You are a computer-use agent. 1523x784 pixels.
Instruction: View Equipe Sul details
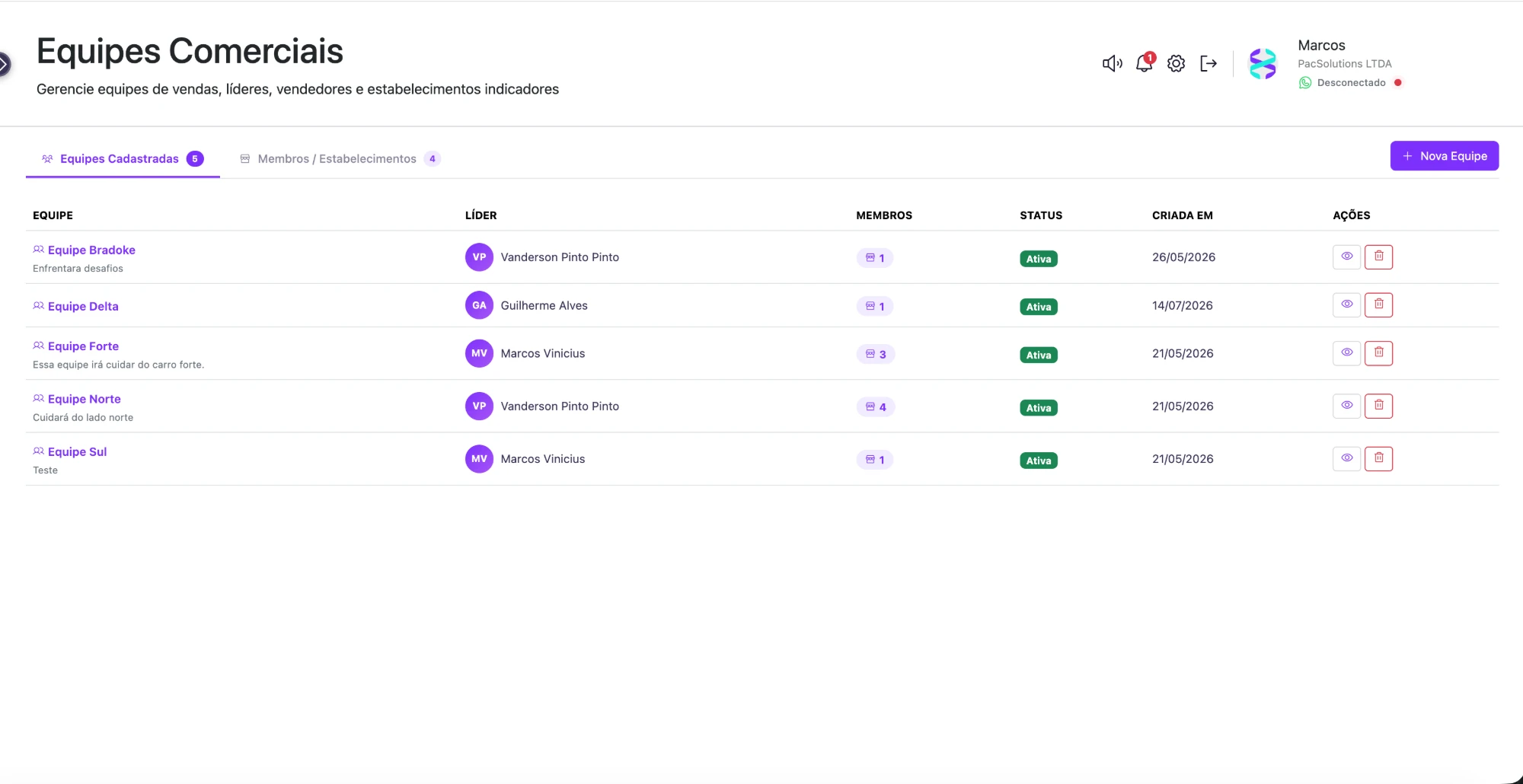(1346, 458)
